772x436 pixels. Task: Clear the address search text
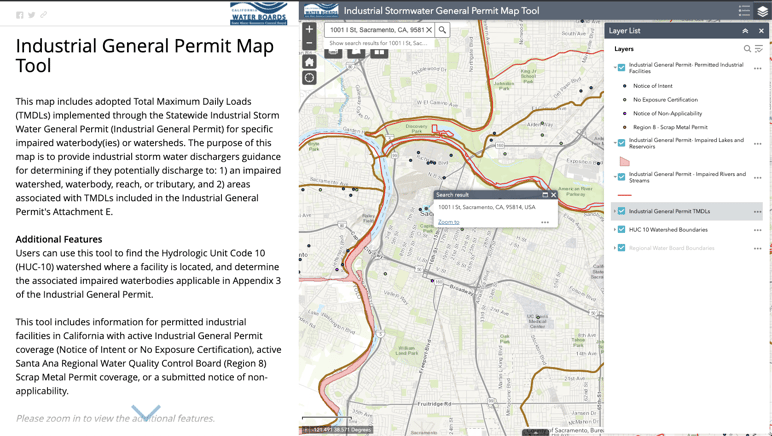(x=429, y=30)
